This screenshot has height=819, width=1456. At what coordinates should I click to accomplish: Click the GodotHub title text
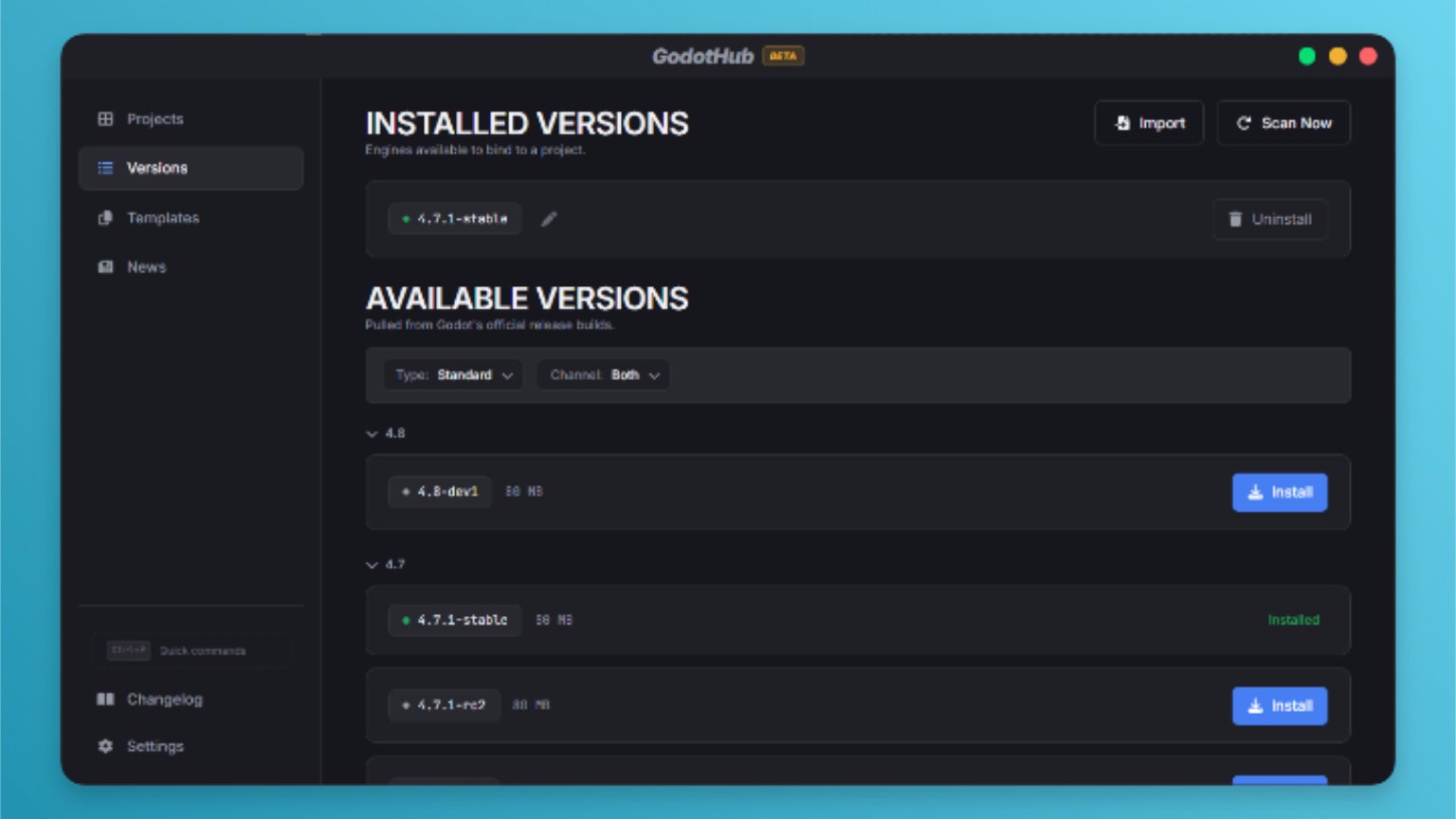tap(702, 56)
